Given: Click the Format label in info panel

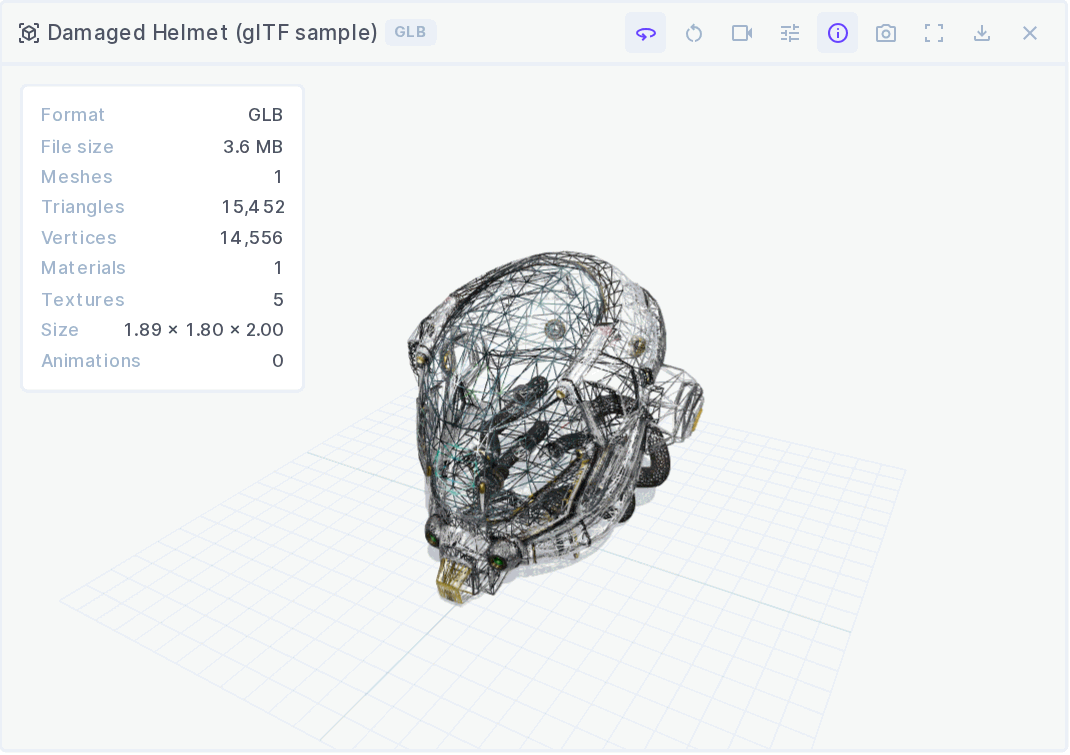Looking at the screenshot, I should pyautogui.click(x=73, y=115).
